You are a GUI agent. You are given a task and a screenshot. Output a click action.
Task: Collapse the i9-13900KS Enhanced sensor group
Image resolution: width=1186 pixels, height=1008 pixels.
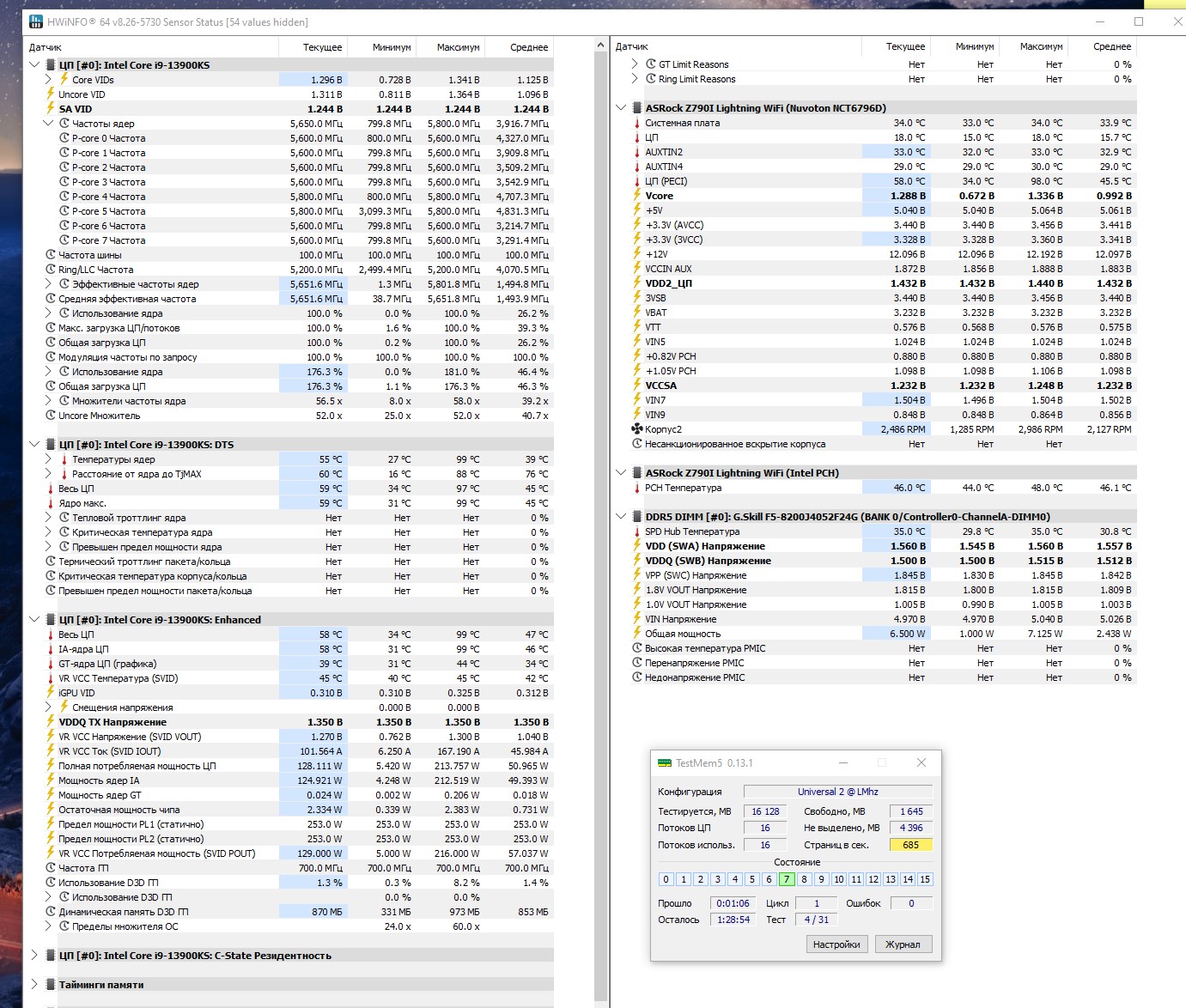coord(34,620)
